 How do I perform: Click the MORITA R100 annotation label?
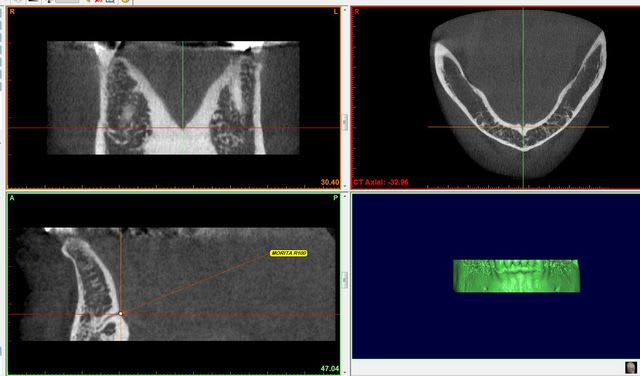coord(289,253)
